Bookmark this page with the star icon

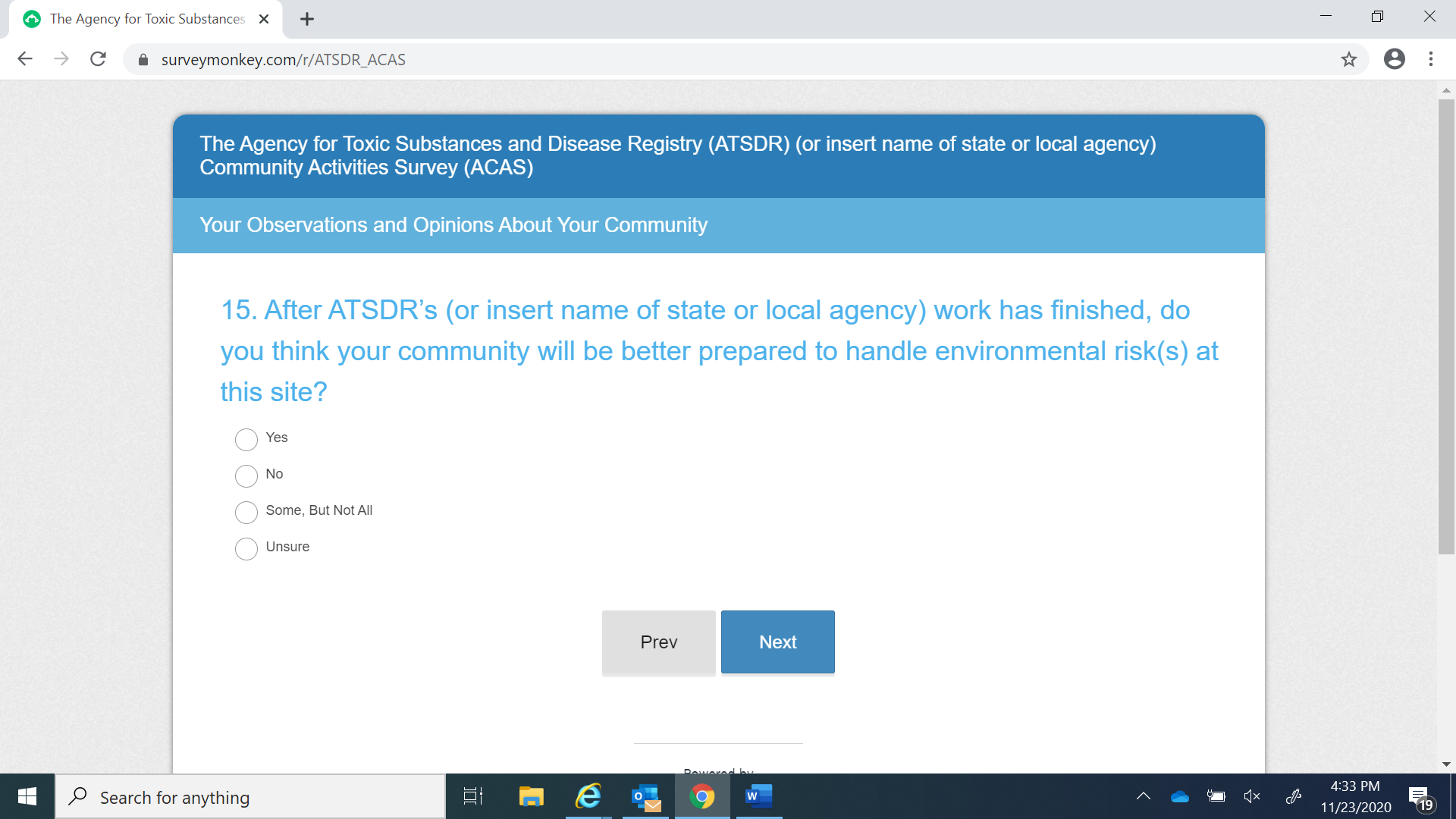1348,59
